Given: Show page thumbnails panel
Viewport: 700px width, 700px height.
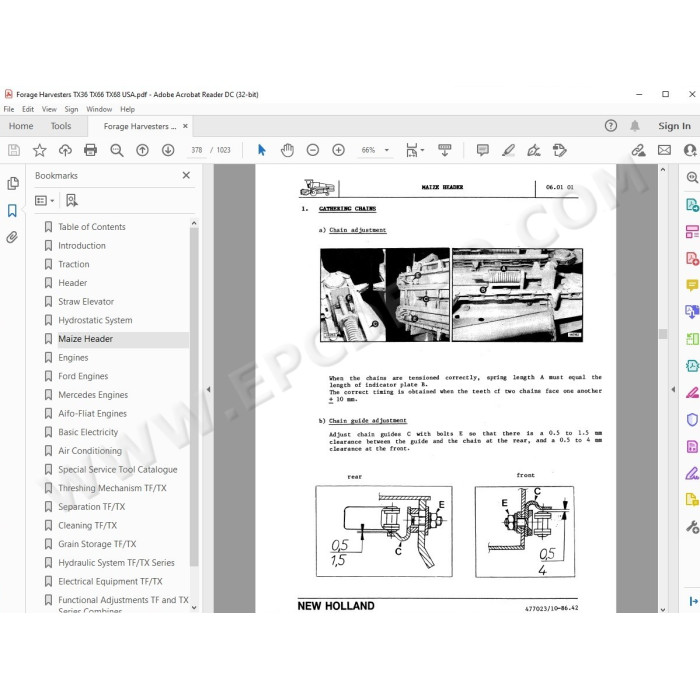Looking at the screenshot, I should [13, 183].
